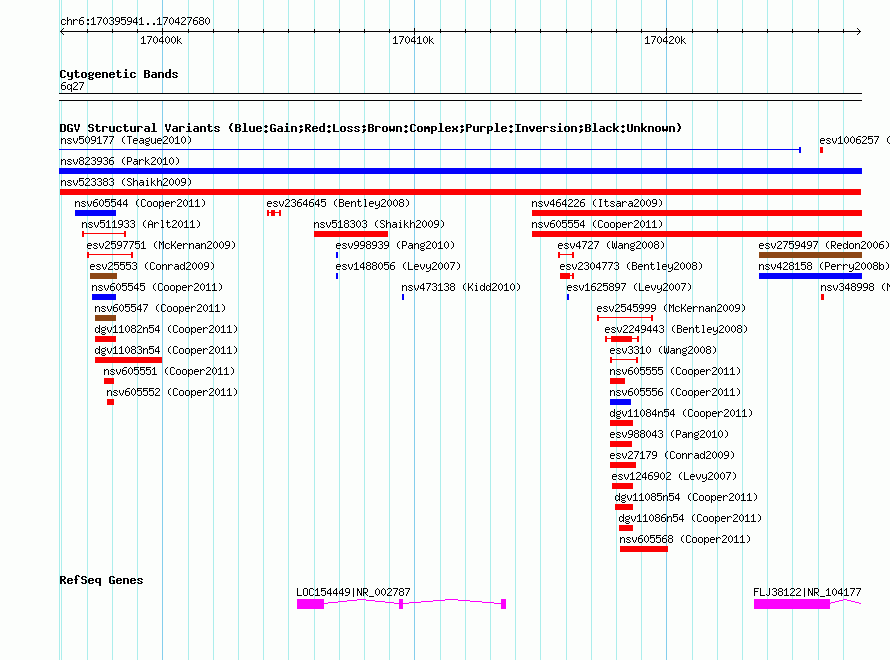Click nsv605545 (Cooper2011) label
890x660 pixels.
tap(157, 287)
